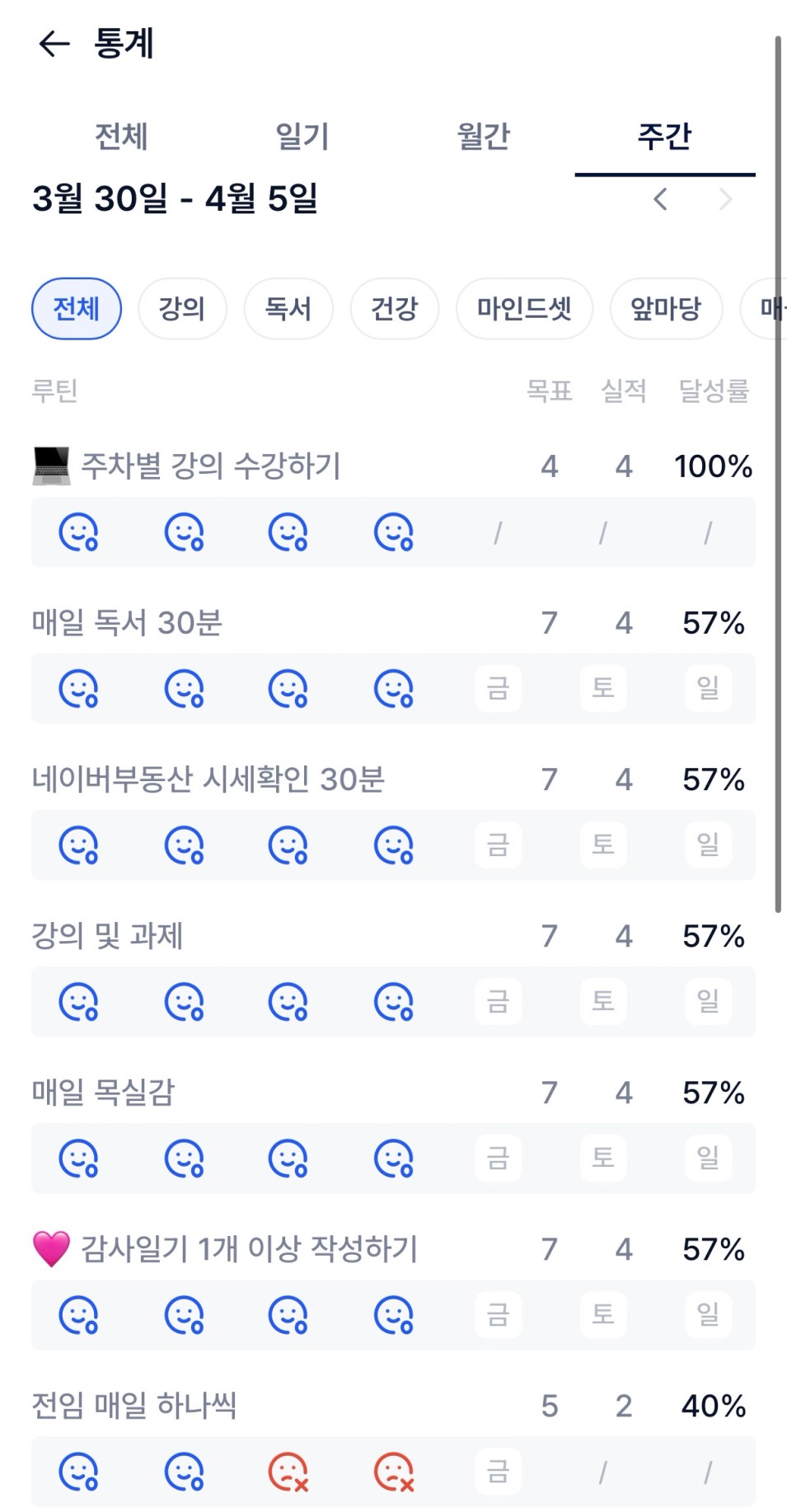The image size is (787, 1512).
Task: Filter routines by 강의 chip
Action: tap(182, 309)
